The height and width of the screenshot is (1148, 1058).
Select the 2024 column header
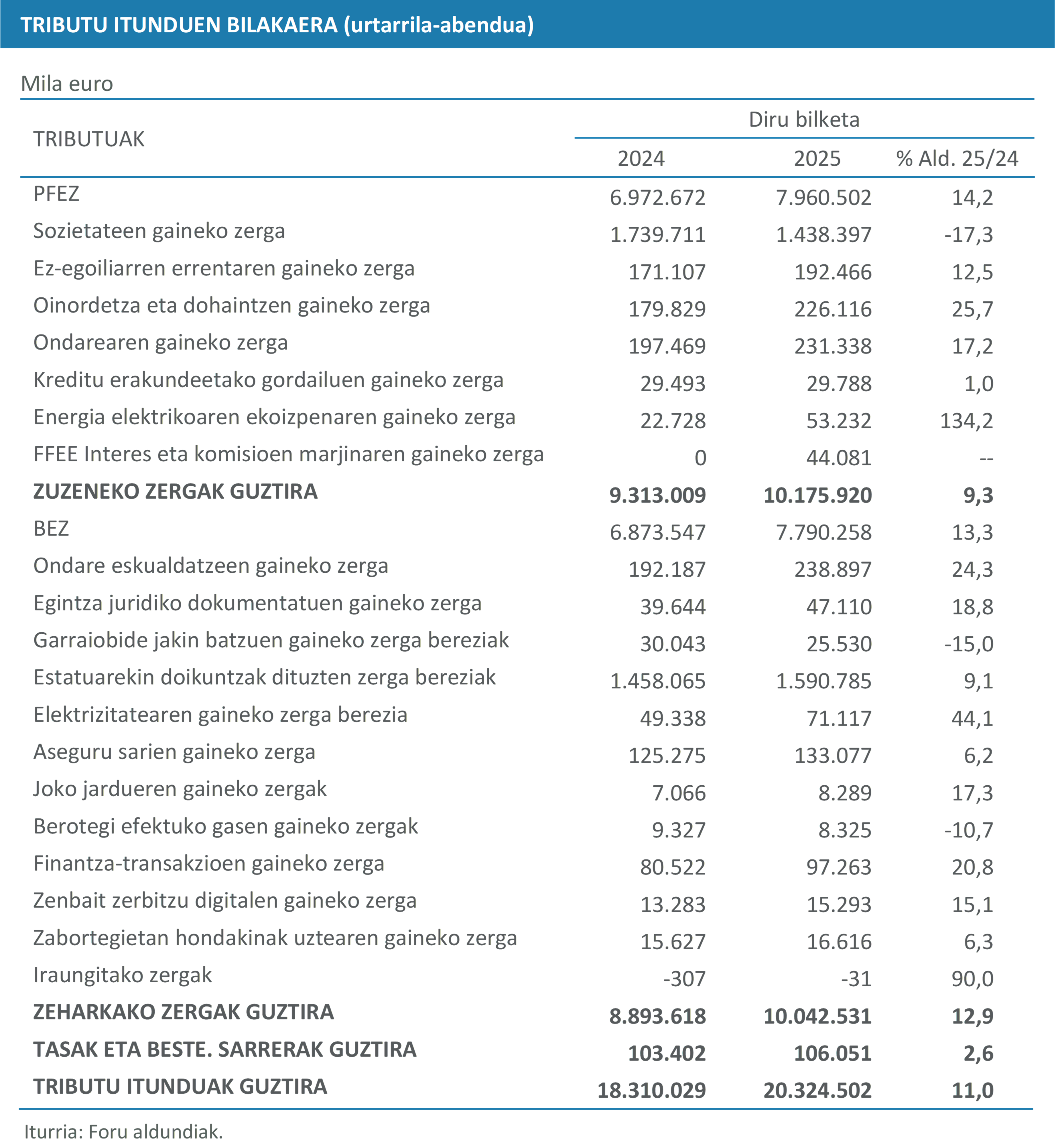pyautogui.click(x=641, y=159)
